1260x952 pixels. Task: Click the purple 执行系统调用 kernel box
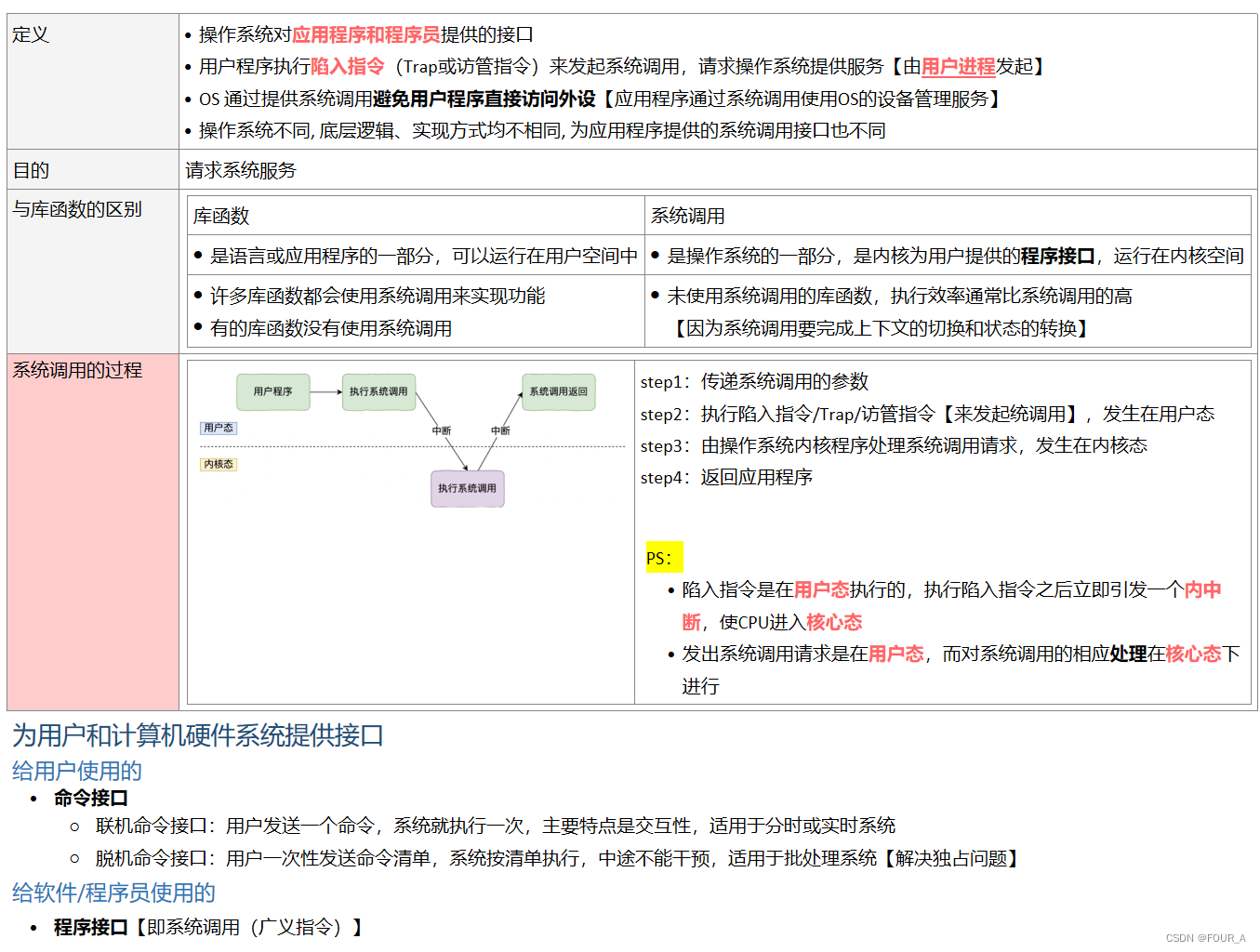point(467,488)
